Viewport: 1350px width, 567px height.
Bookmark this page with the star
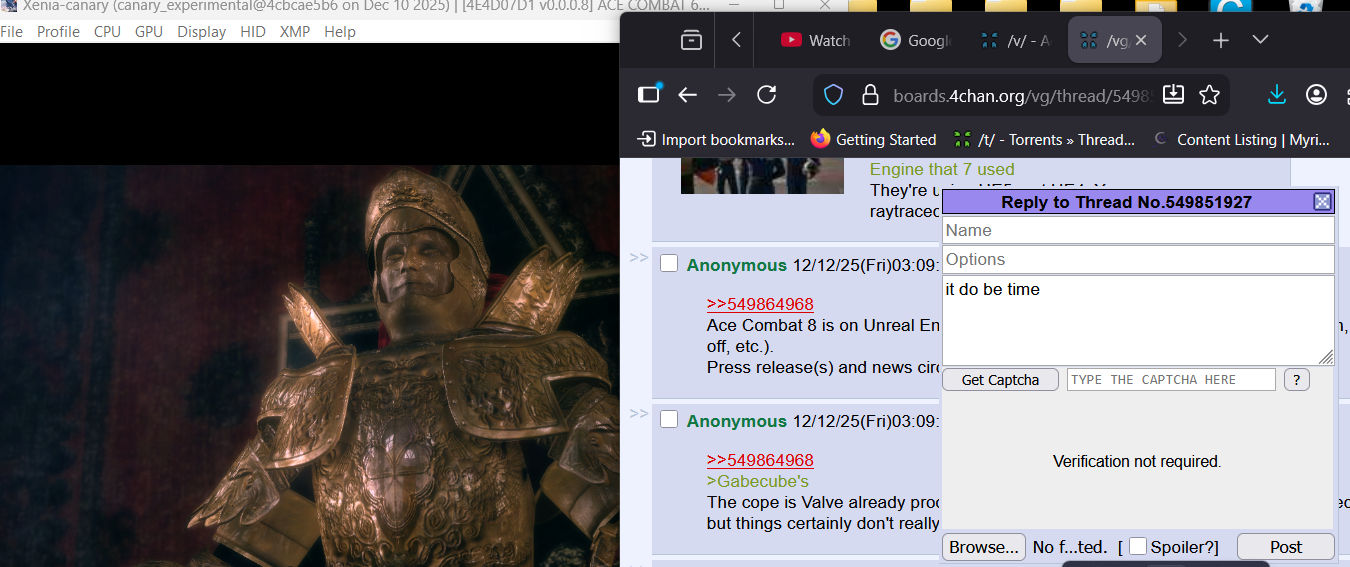pos(1209,95)
